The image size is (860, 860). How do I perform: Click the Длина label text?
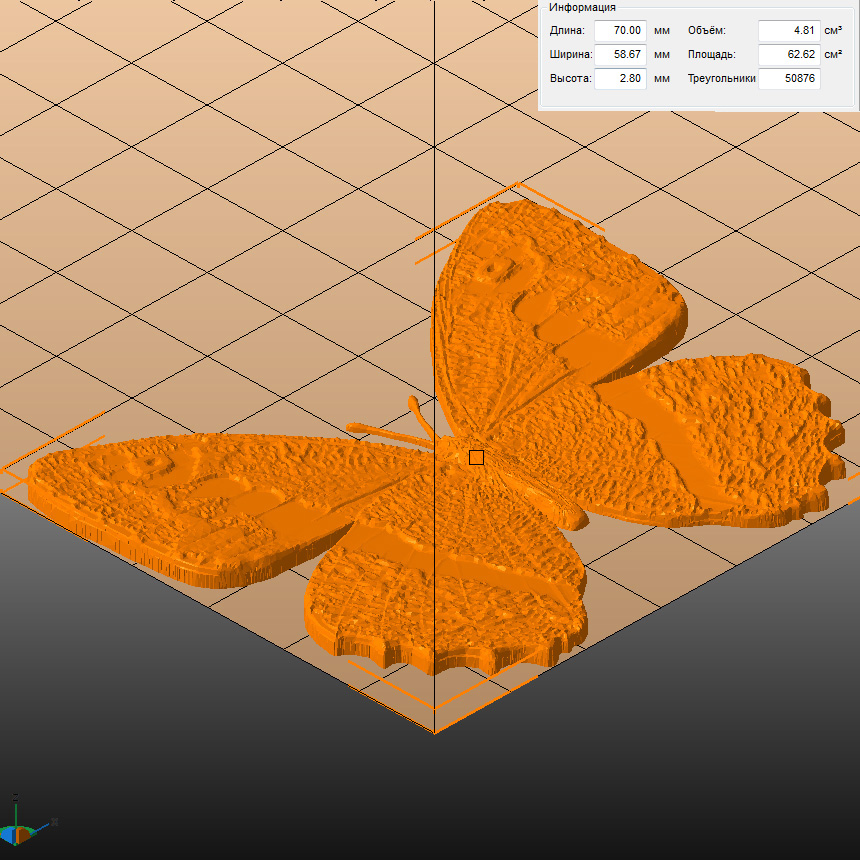tap(567, 31)
